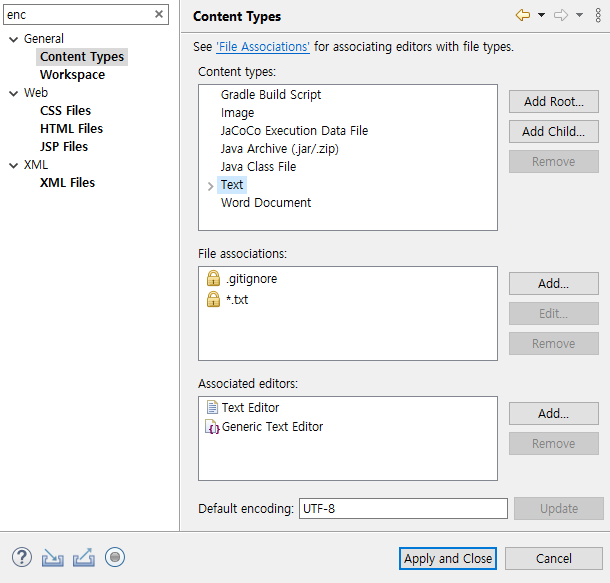This screenshot has height=583, width=610.
Task: Clear the filter text with X icon
Action: (159, 14)
